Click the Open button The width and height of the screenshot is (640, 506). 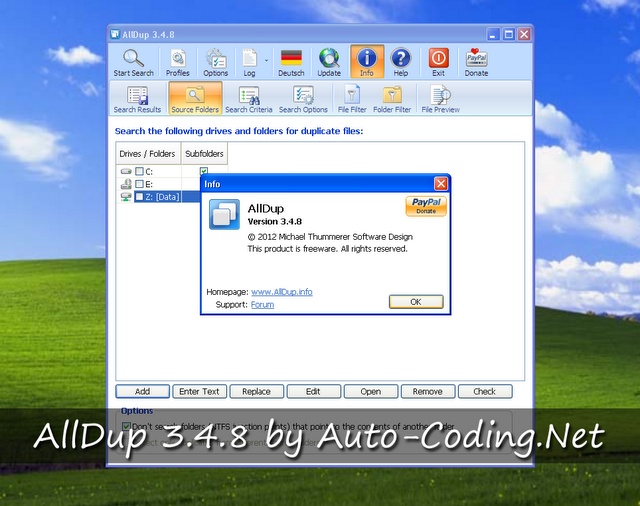[x=371, y=391]
